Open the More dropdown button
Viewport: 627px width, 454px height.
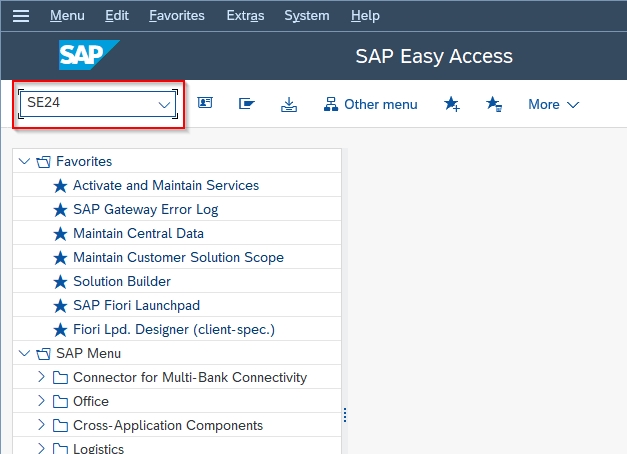[x=553, y=104]
